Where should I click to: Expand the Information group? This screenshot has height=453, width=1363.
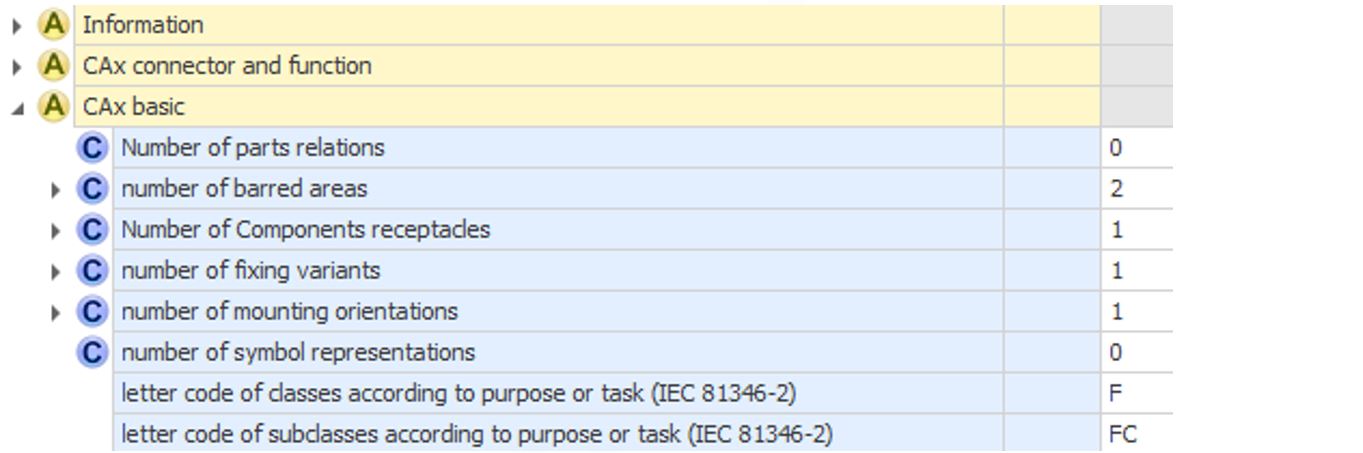tap(17, 26)
